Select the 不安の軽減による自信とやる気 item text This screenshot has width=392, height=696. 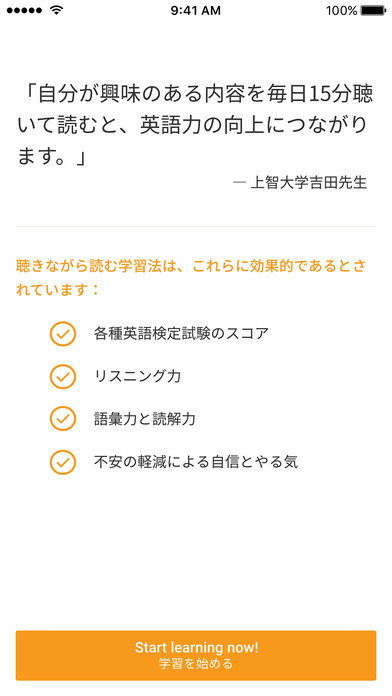pos(196,462)
